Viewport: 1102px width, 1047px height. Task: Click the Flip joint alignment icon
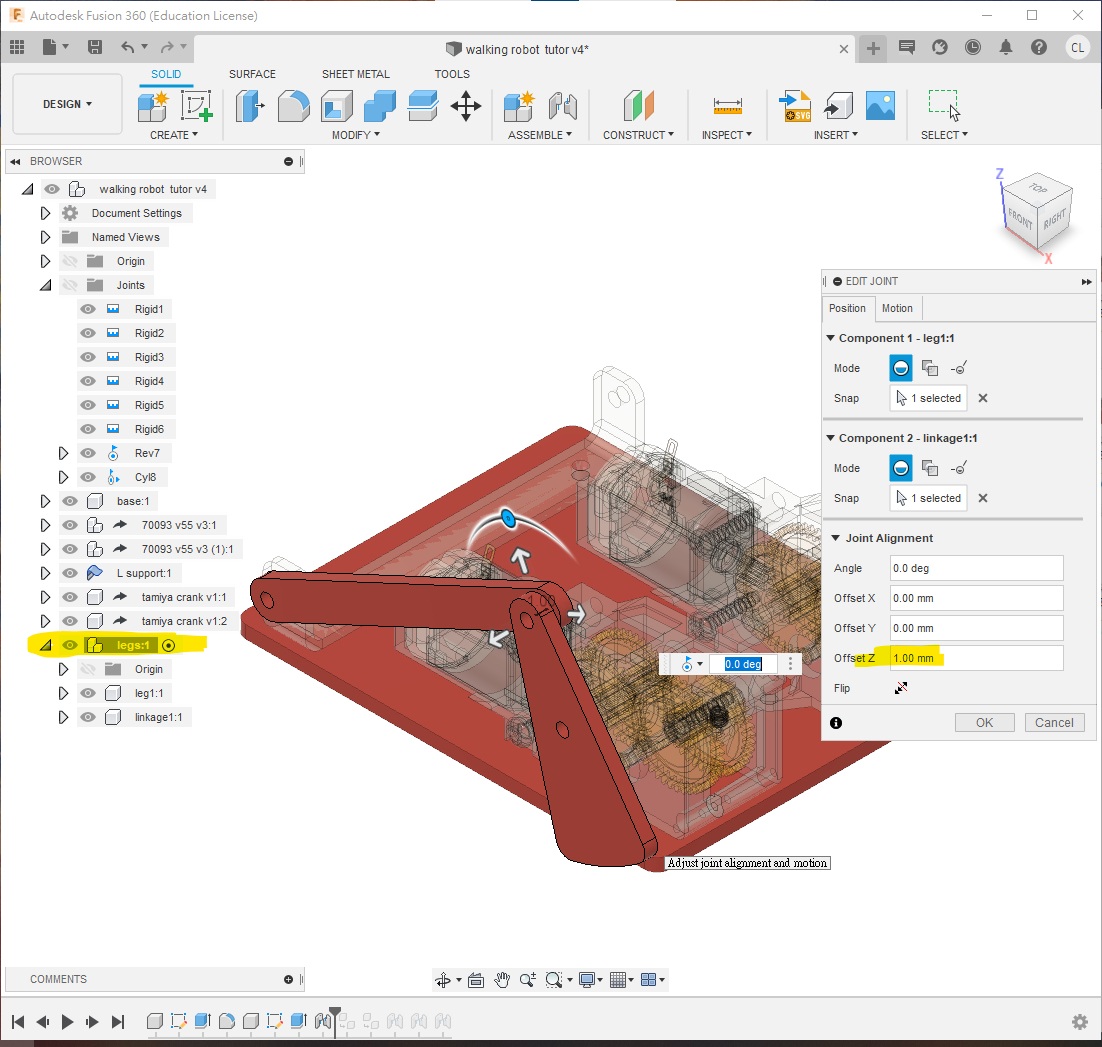click(901, 688)
